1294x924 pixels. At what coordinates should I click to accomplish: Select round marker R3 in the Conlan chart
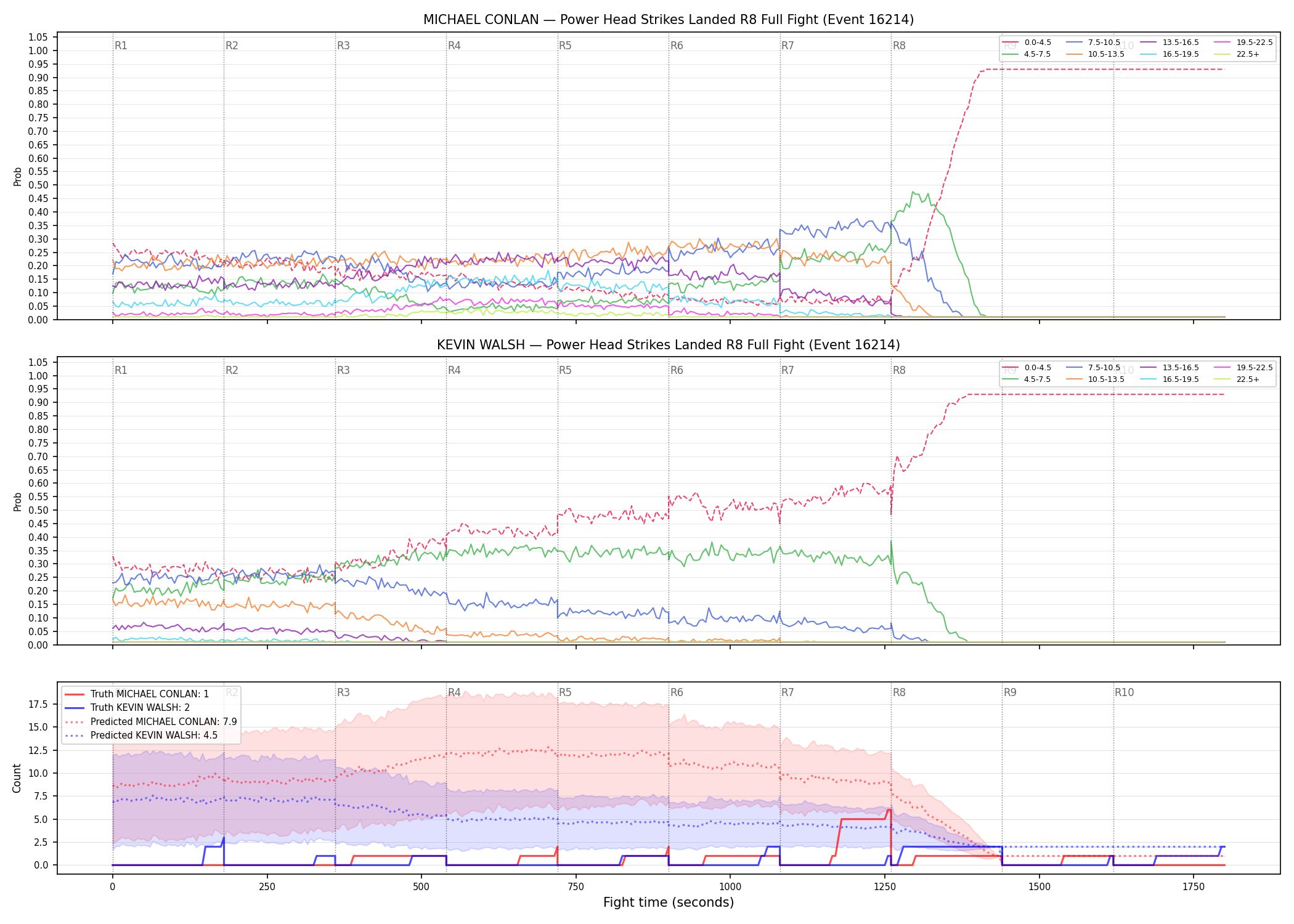tap(343, 46)
